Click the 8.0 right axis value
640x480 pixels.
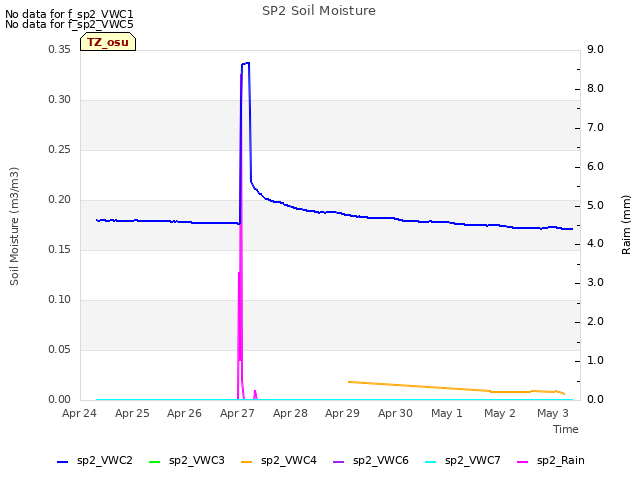[x=596, y=89]
